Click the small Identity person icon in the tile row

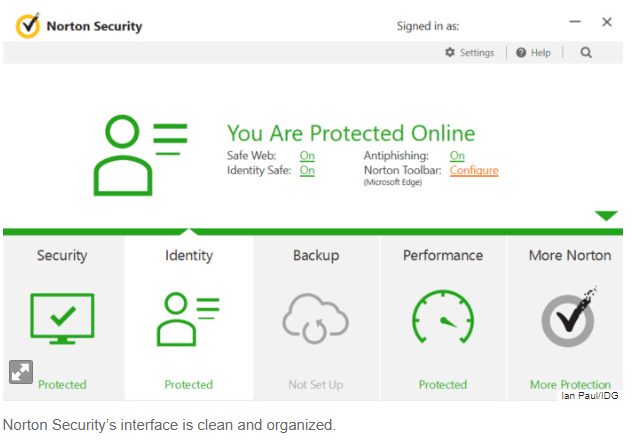point(188,319)
